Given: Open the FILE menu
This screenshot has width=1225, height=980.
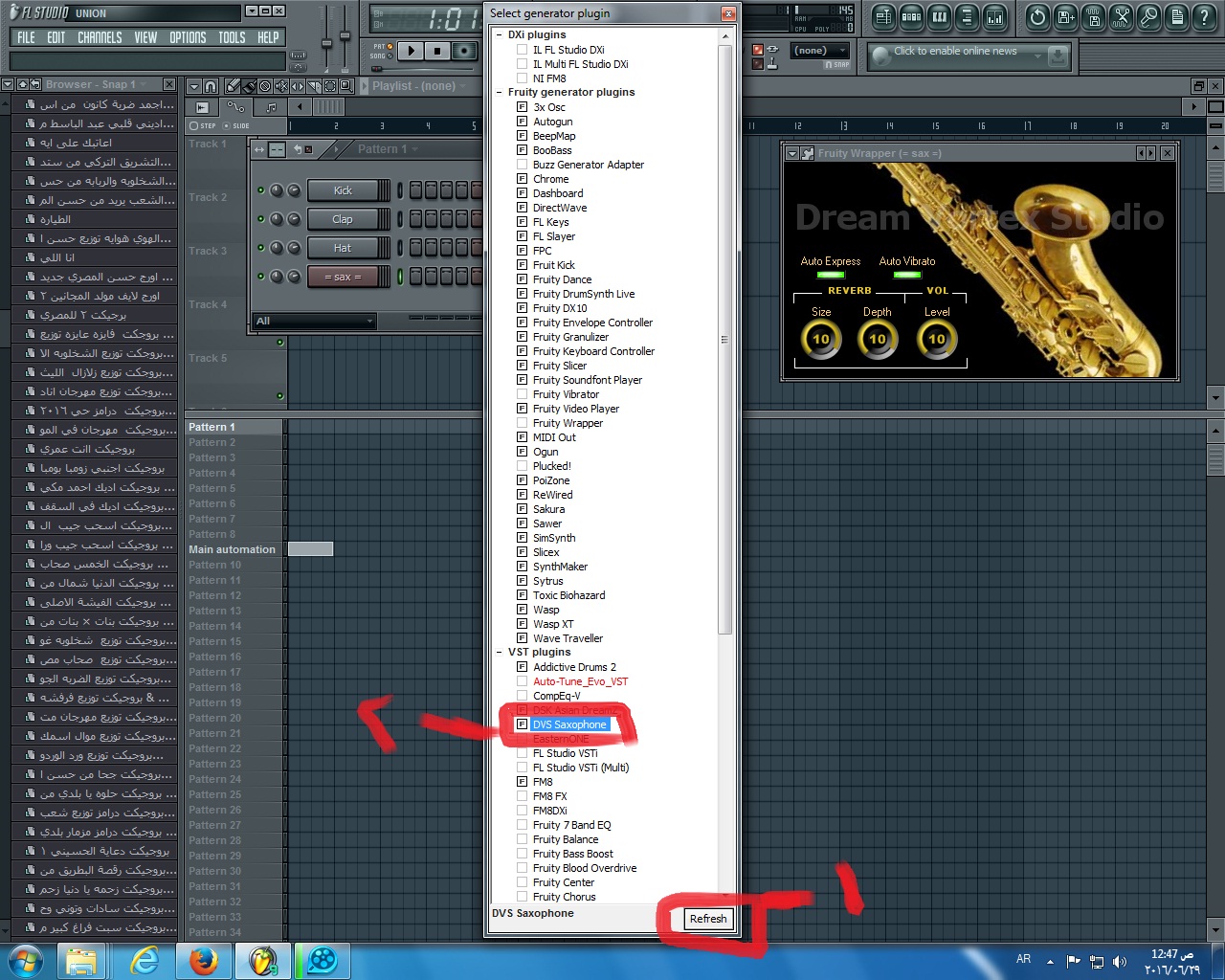Looking at the screenshot, I should coord(26,37).
